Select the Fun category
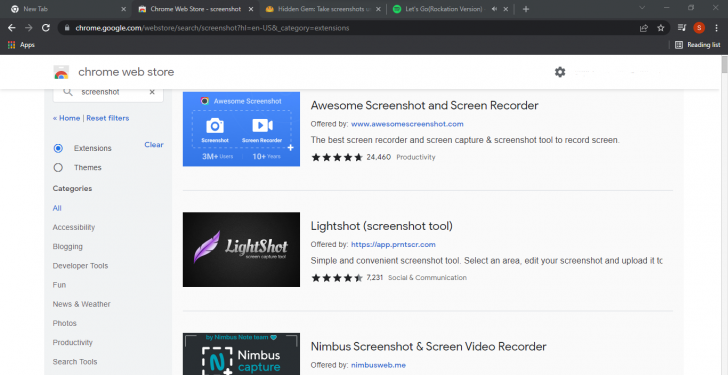The width and height of the screenshot is (728, 375). (x=59, y=285)
